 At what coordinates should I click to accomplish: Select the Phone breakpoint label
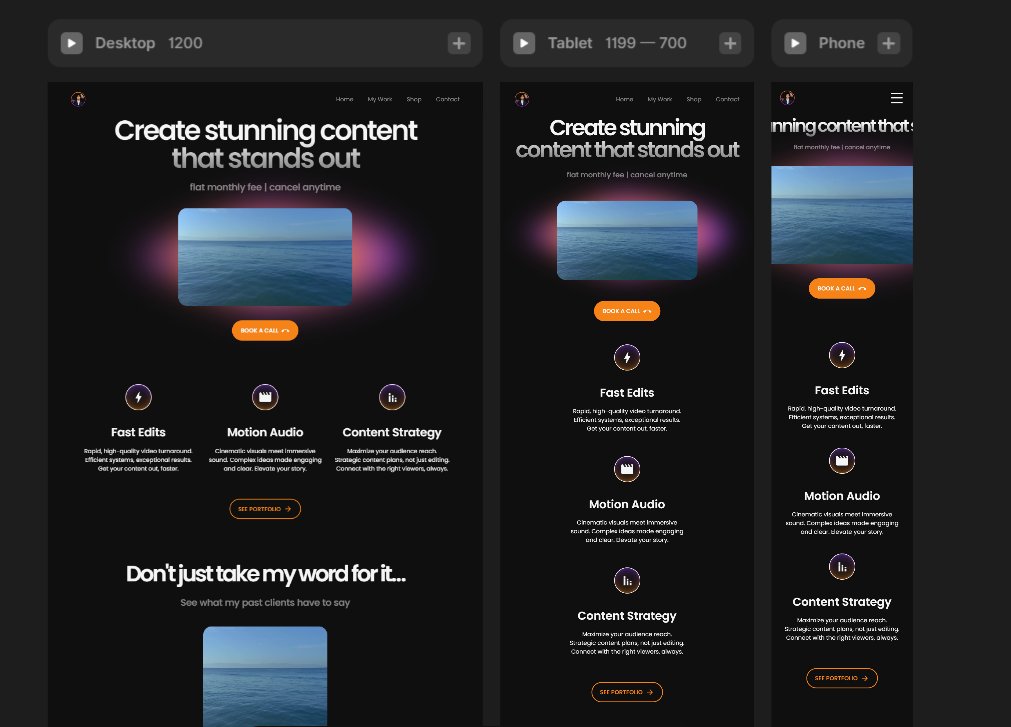[x=841, y=43]
